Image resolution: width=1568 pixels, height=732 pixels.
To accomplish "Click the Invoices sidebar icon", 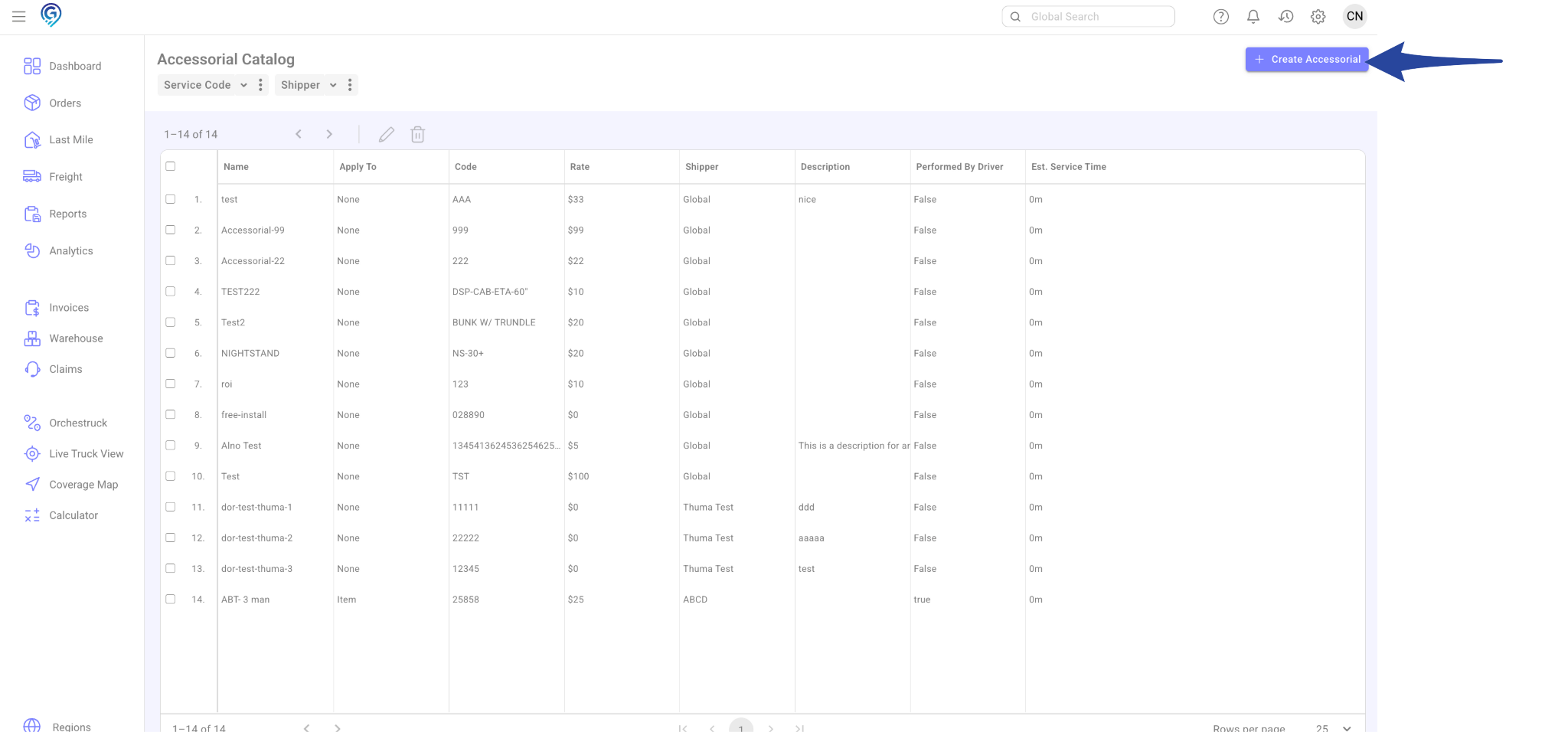I will [x=32, y=308].
